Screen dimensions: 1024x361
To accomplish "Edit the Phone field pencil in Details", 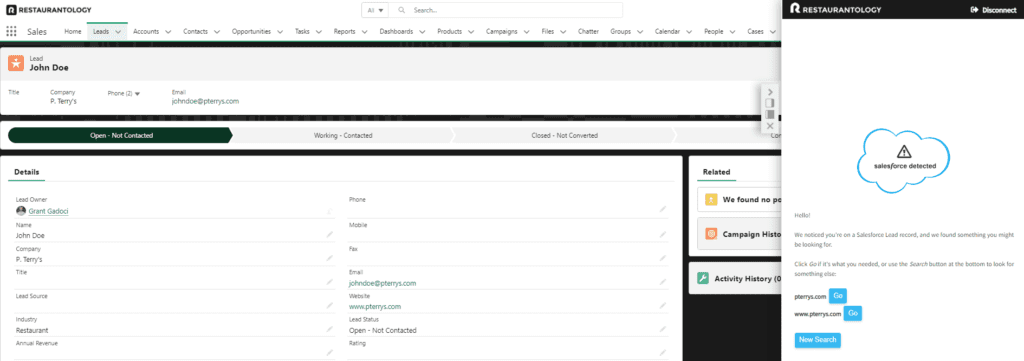I will pyautogui.click(x=663, y=210).
